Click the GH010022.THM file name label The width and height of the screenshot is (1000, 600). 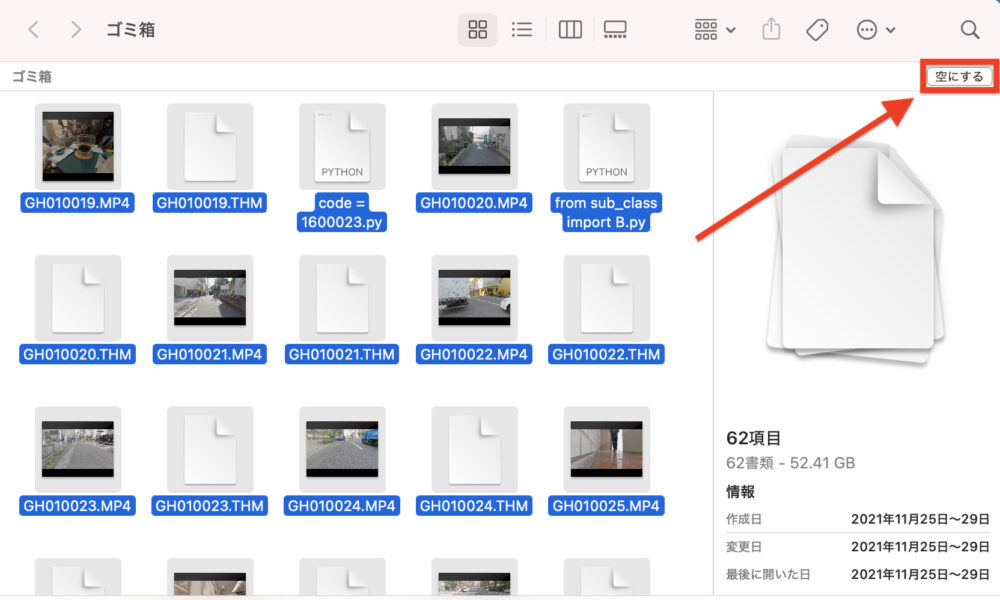pyautogui.click(x=606, y=355)
